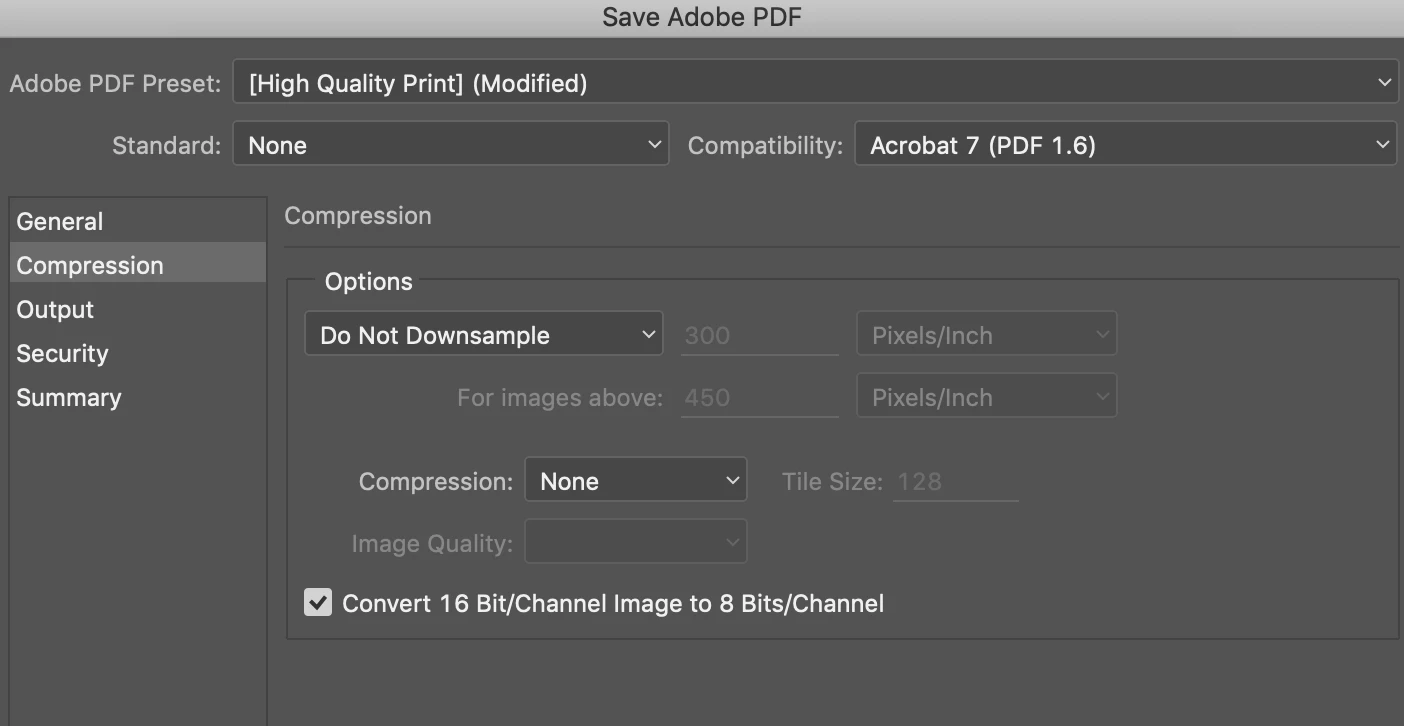Select the Security section
The width and height of the screenshot is (1404, 726).
tap(62, 353)
